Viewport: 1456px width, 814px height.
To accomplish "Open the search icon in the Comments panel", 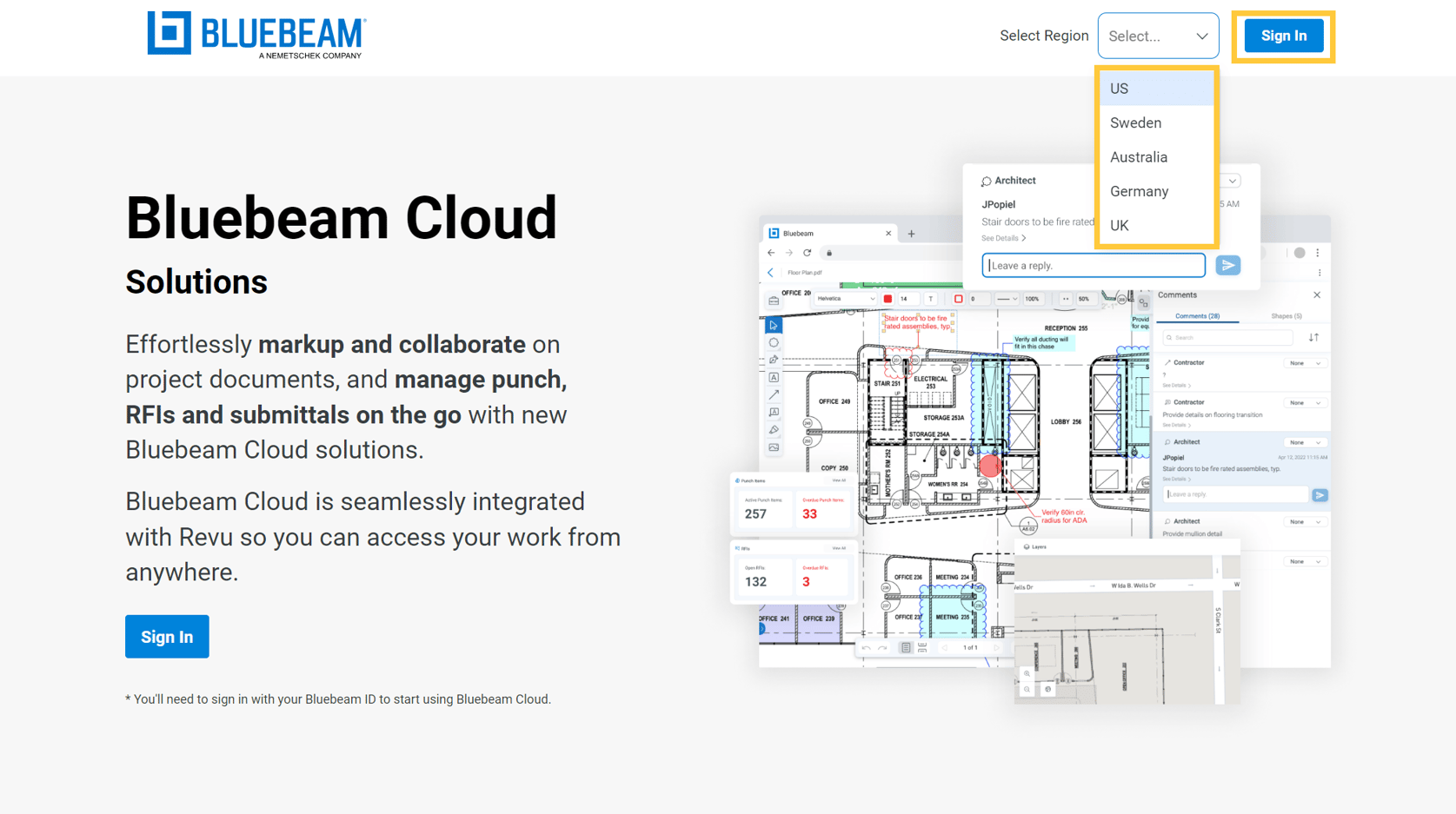I will (x=1169, y=337).
